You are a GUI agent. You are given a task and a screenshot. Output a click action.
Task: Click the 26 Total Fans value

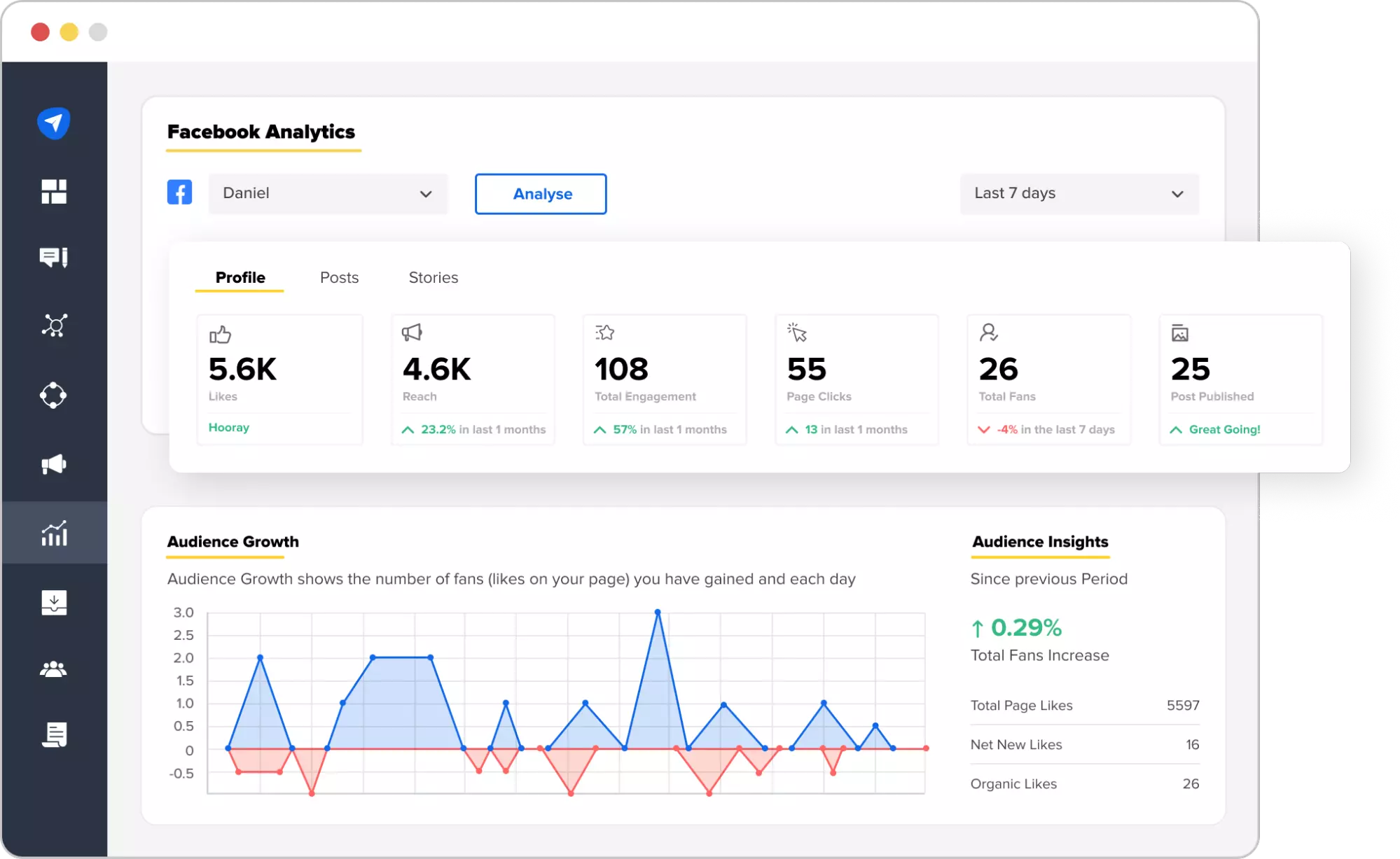tap(999, 369)
